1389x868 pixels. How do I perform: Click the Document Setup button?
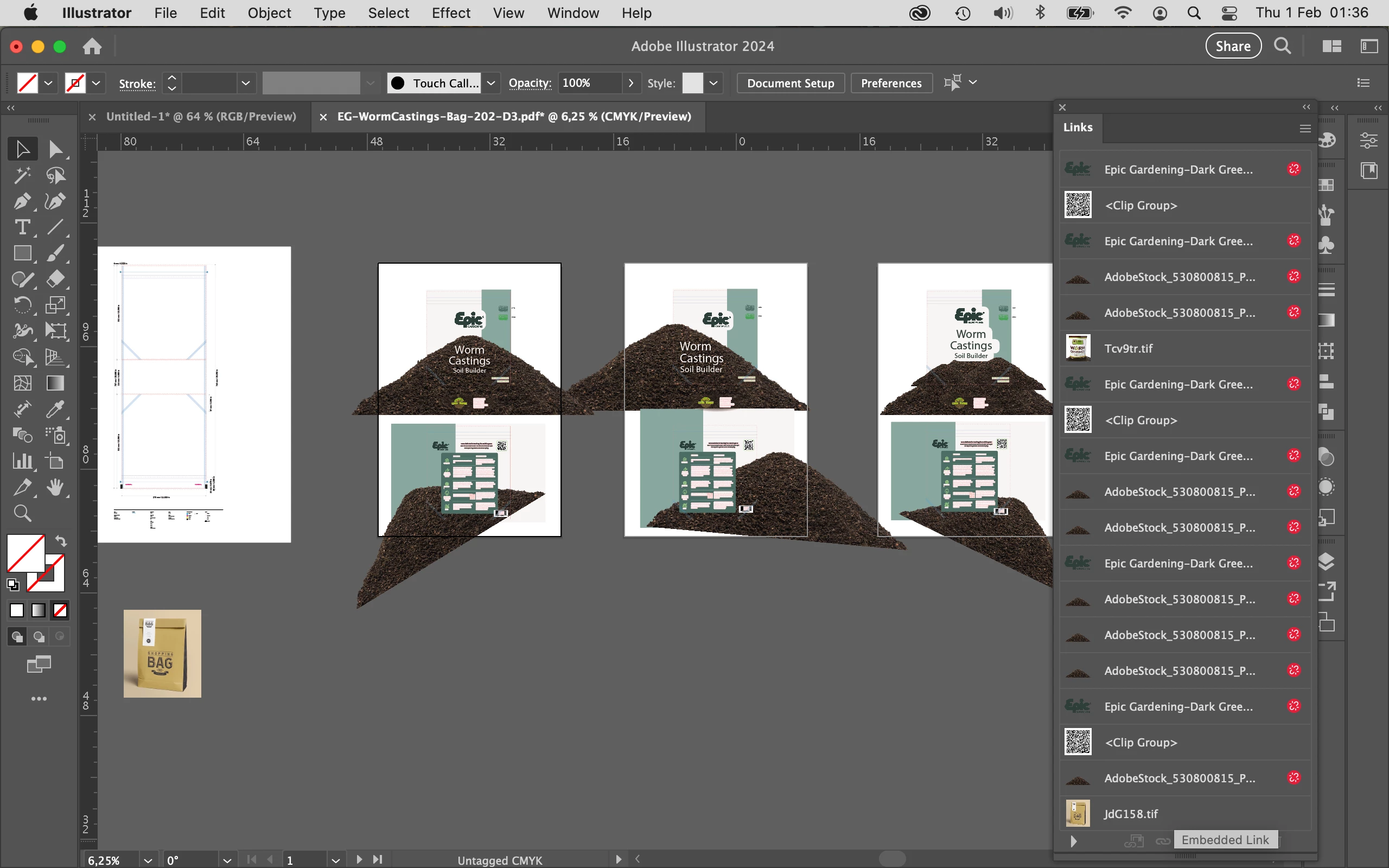(790, 83)
